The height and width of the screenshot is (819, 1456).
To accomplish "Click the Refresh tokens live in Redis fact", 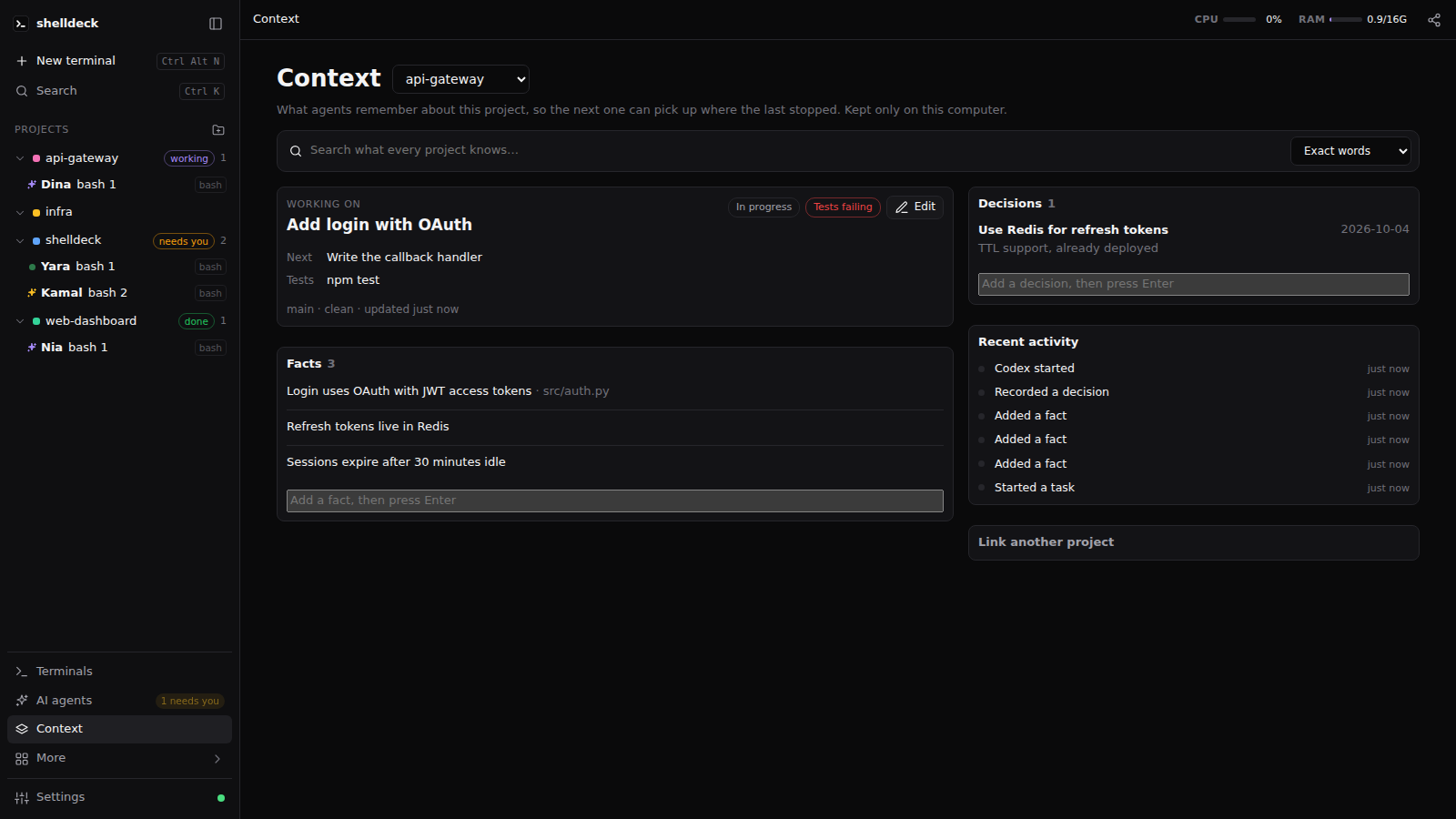I will pyautogui.click(x=368, y=427).
